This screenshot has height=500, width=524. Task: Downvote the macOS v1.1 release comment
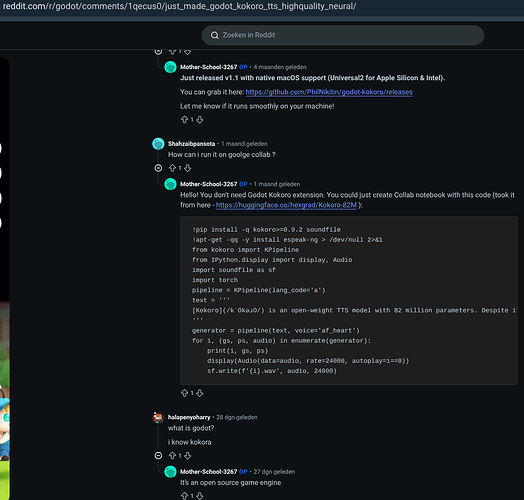(200, 120)
